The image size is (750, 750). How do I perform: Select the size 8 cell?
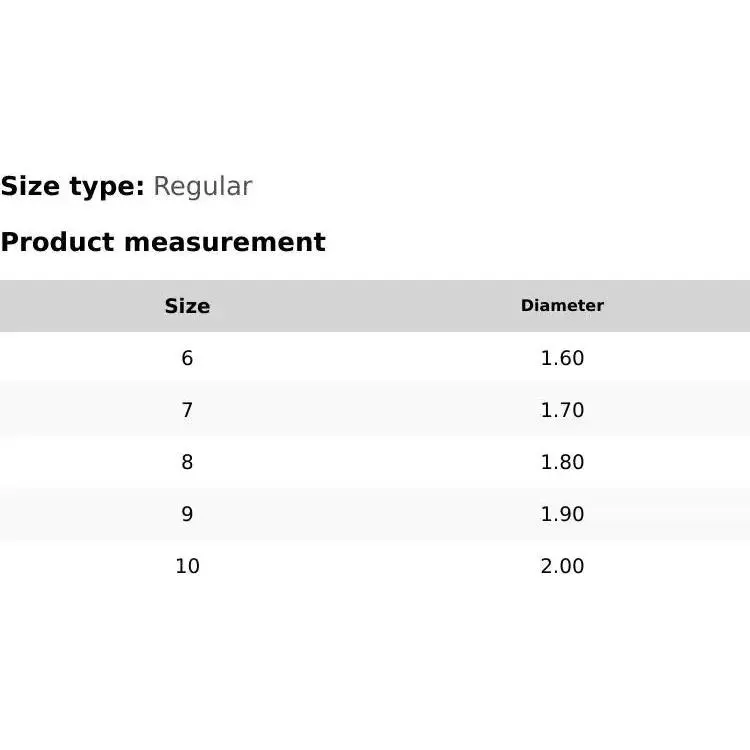click(187, 462)
